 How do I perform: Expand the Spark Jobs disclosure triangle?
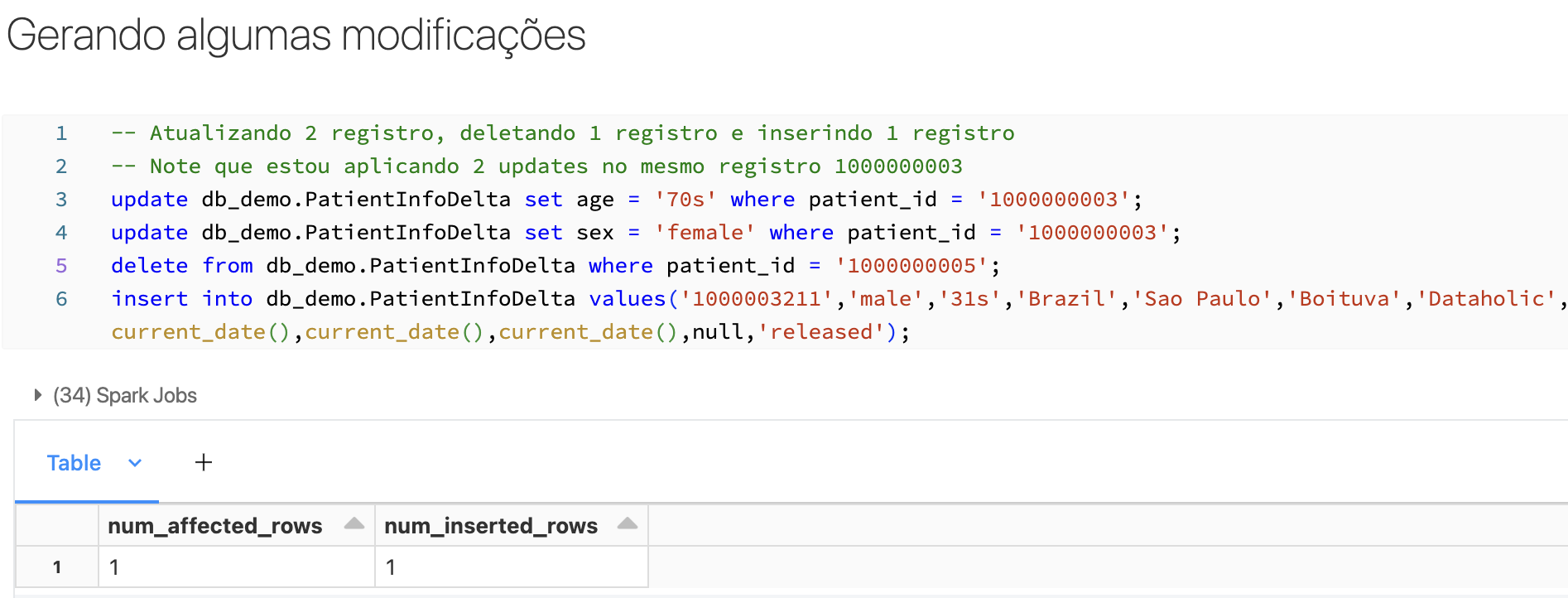(x=37, y=395)
